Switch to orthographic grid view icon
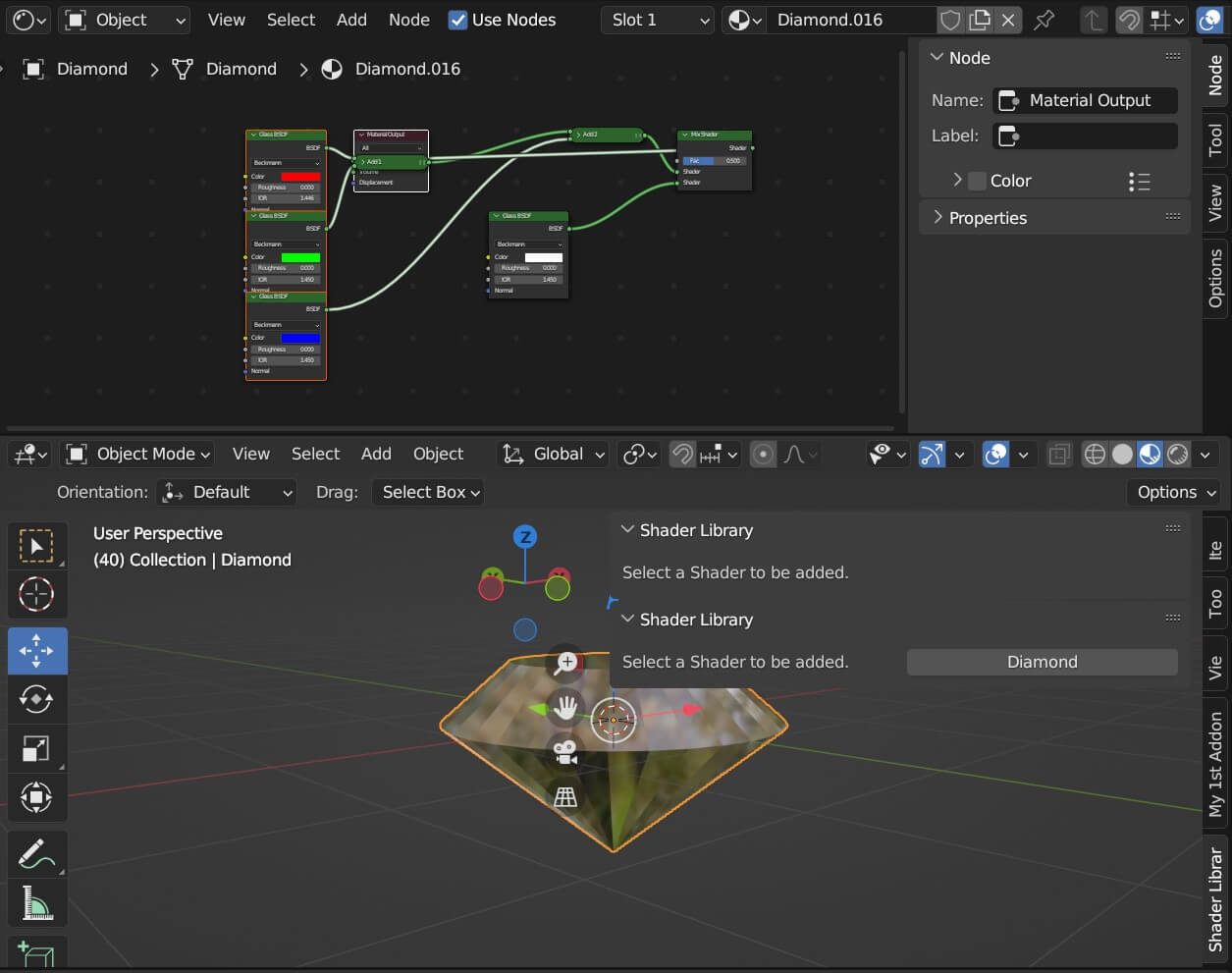Screen dimensions: 1232x973 click(565, 797)
